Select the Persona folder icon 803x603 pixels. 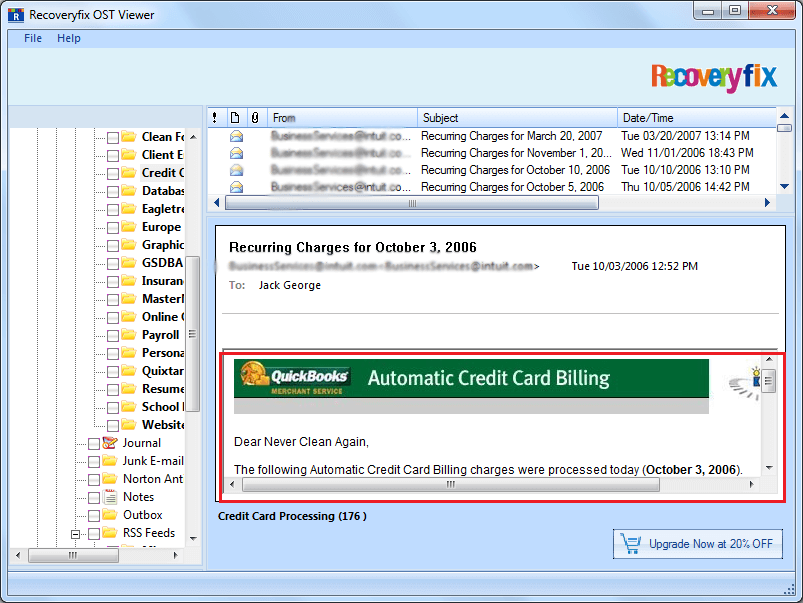click(129, 352)
